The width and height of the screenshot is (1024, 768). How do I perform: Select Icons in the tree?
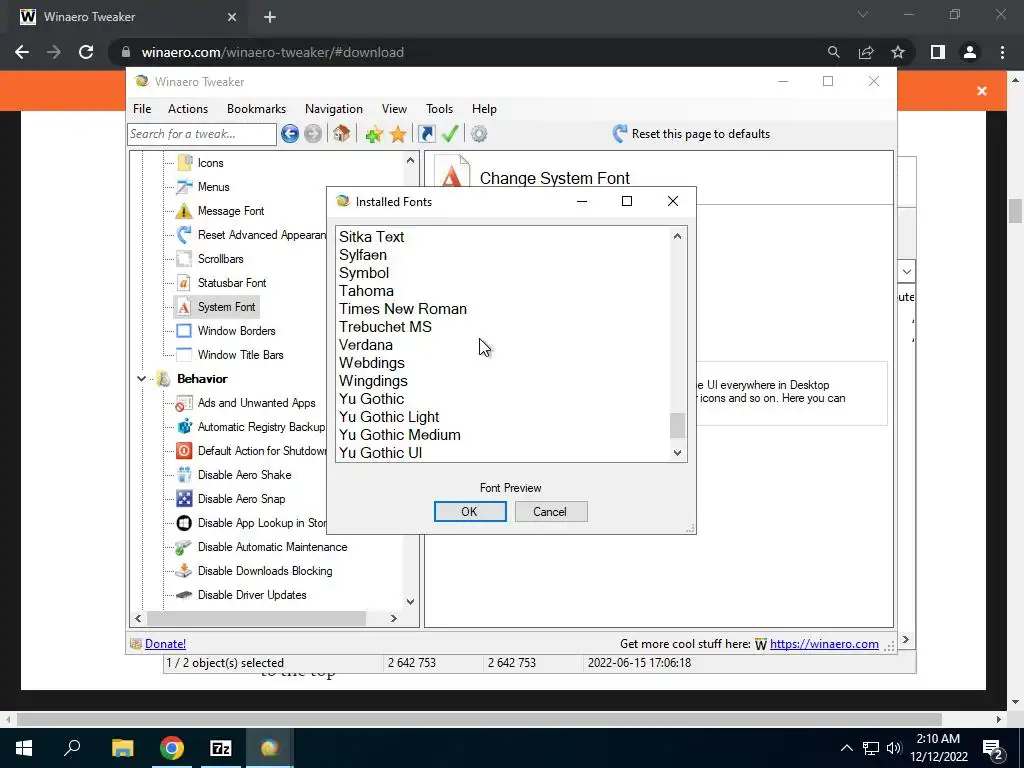210,163
